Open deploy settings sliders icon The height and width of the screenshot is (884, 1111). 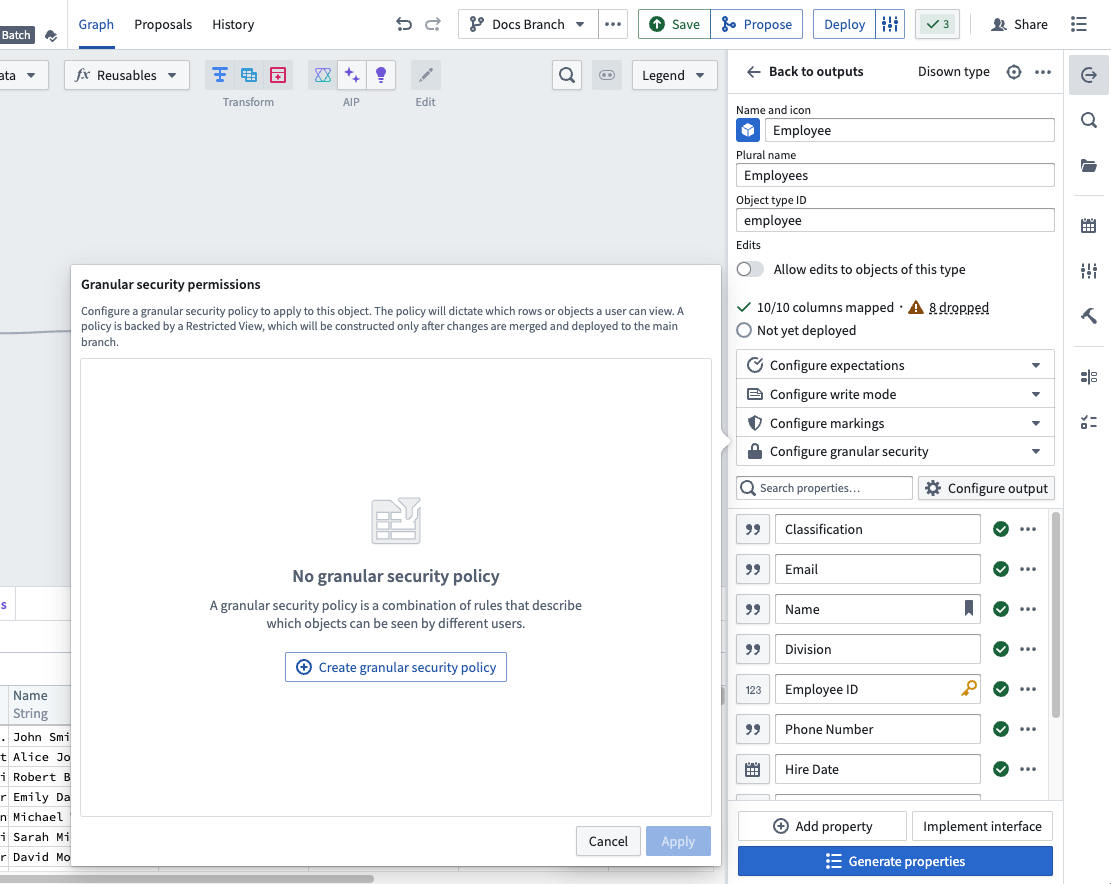890,24
